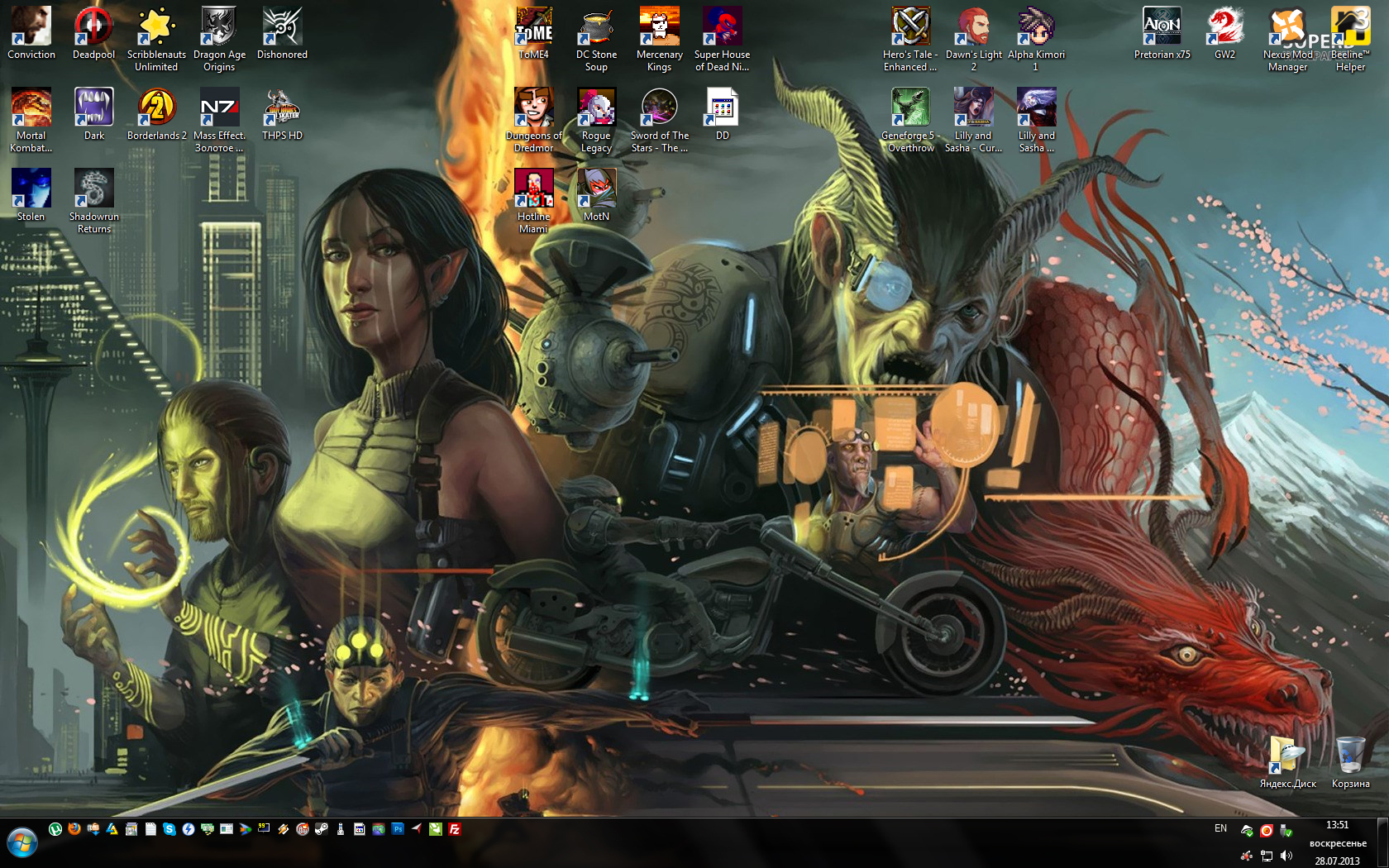Screen dimensions: 1389x868
Task: Launch the Deadpool game shortcut
Action: [x=94, y=33]
